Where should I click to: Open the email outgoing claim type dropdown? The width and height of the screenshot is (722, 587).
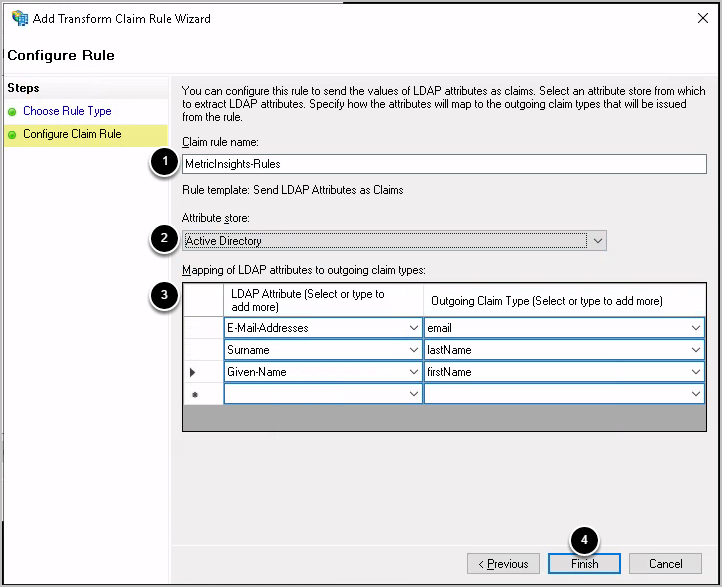695,328
